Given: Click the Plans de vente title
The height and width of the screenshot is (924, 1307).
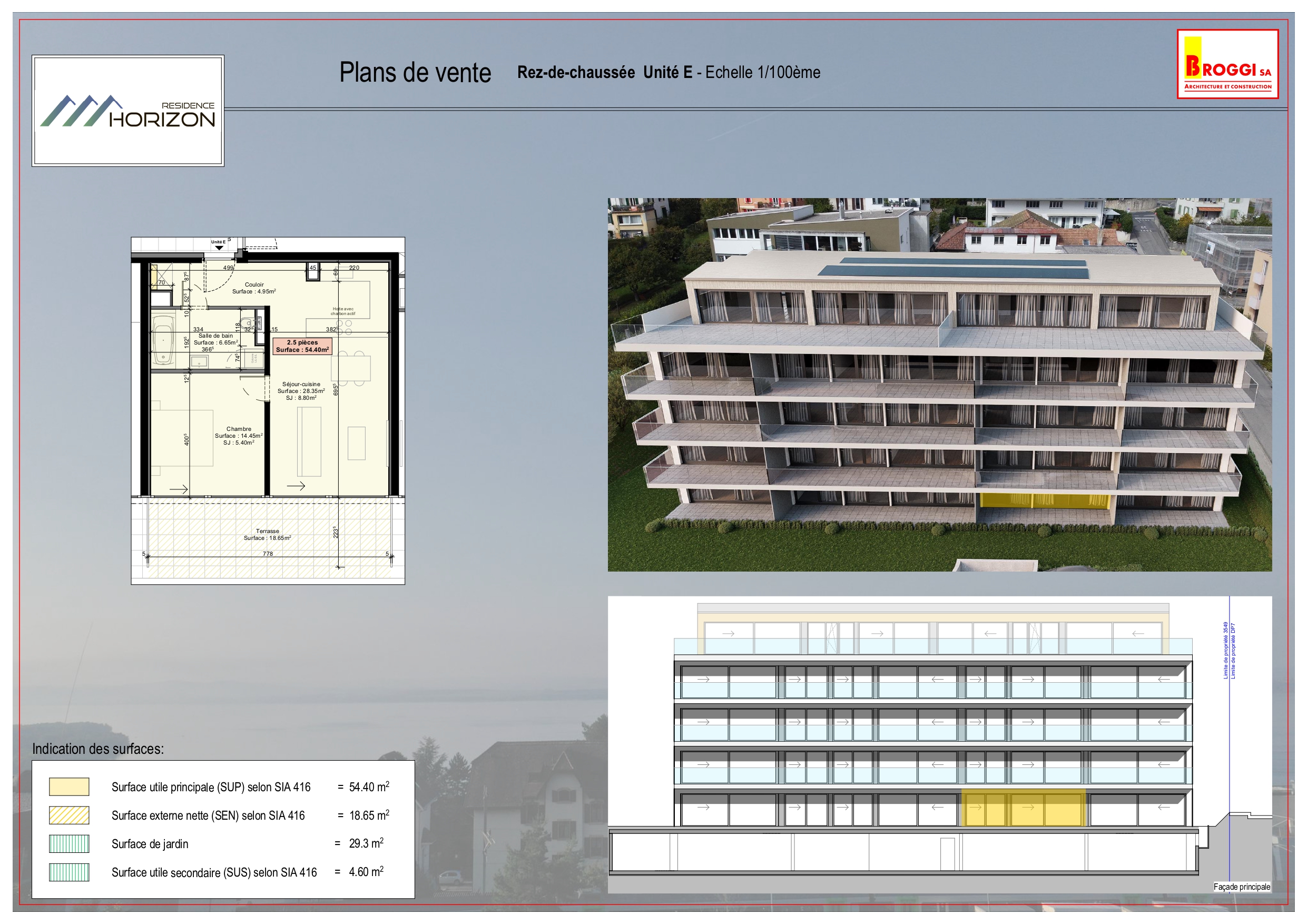Looking at the screenshot, I should 415,73.
